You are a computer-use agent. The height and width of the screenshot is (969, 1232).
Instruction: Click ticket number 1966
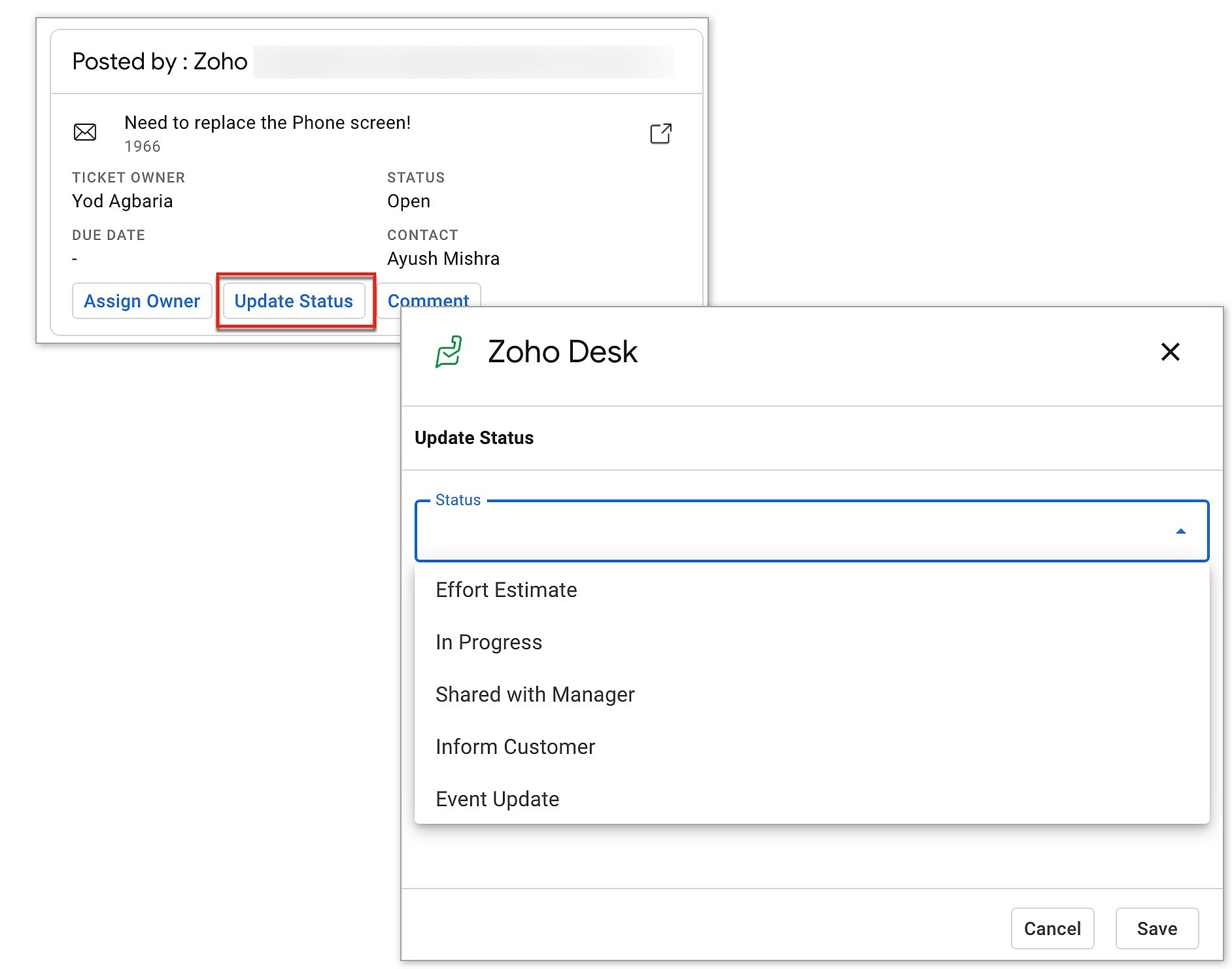tap(143, 146)
